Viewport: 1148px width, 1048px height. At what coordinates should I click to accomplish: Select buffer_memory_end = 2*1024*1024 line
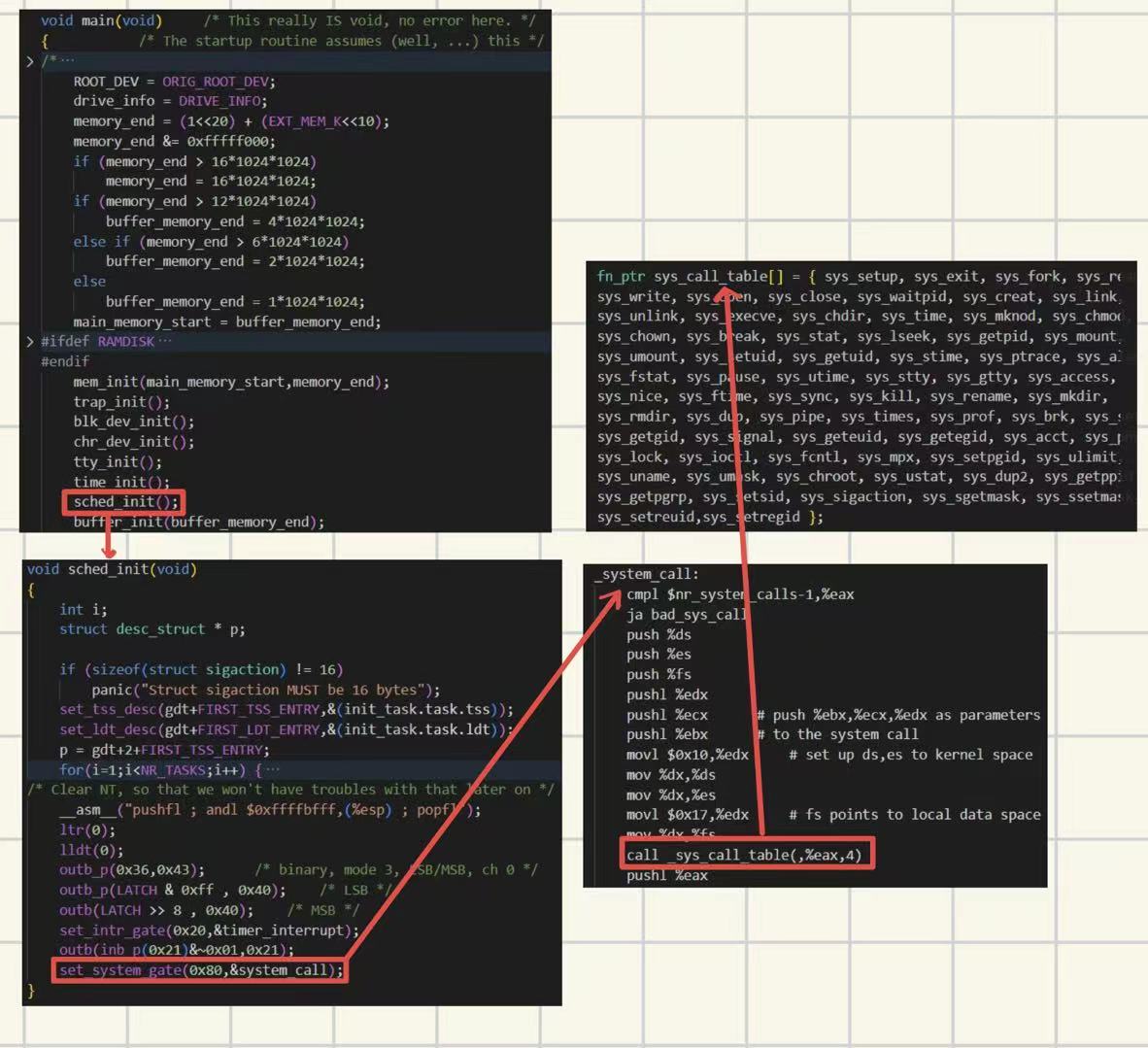click(x=235, y=260)
